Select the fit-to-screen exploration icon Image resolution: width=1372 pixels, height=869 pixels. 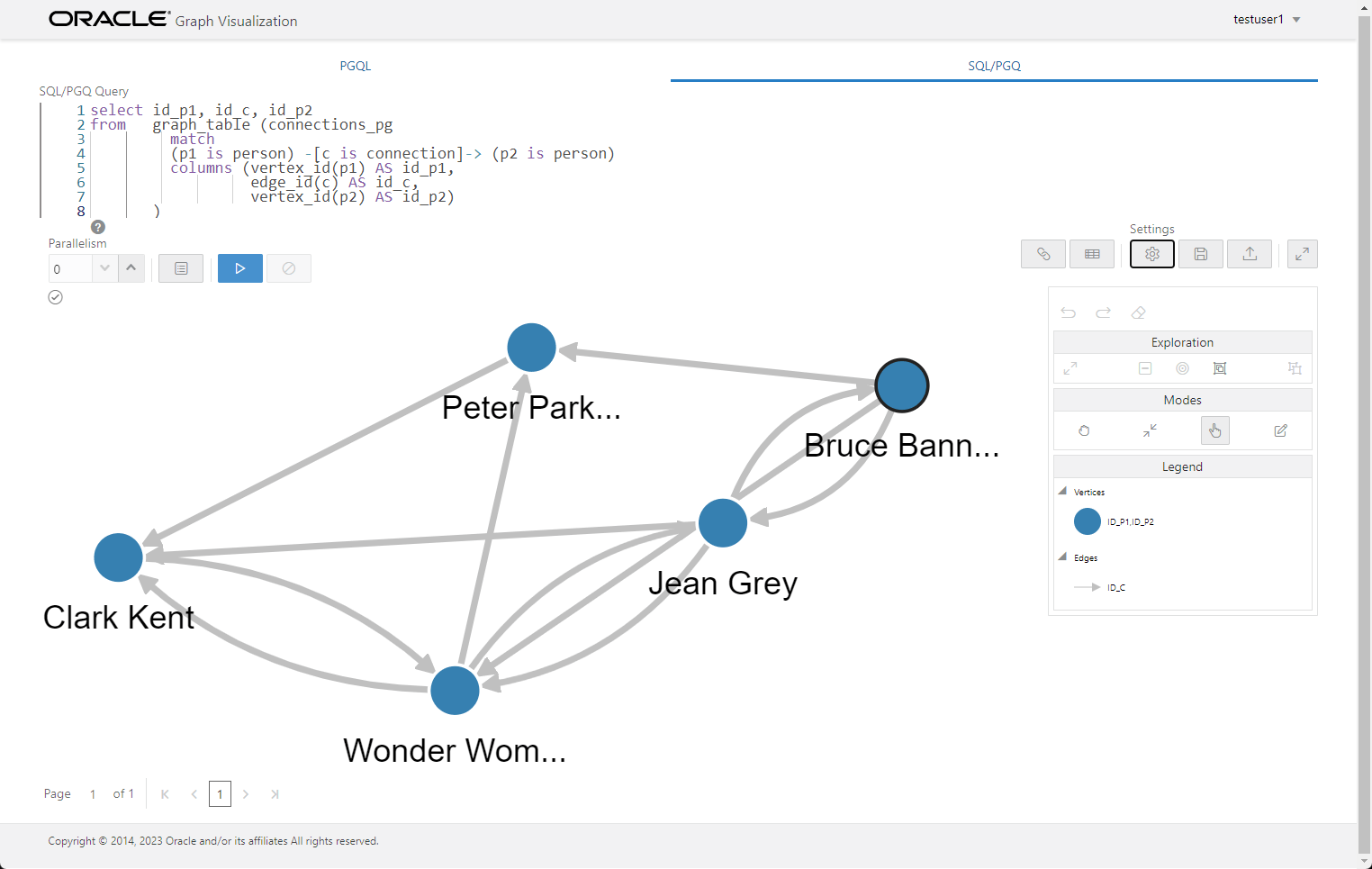1070,368
